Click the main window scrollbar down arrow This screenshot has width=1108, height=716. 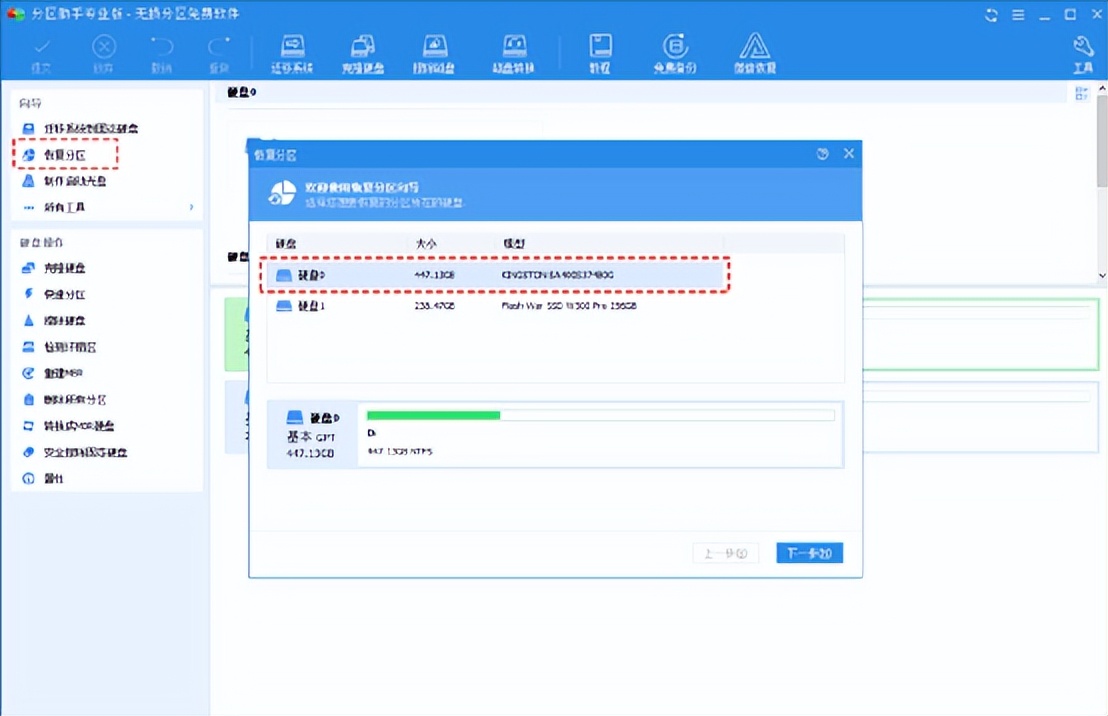(x=1102, y=276)
